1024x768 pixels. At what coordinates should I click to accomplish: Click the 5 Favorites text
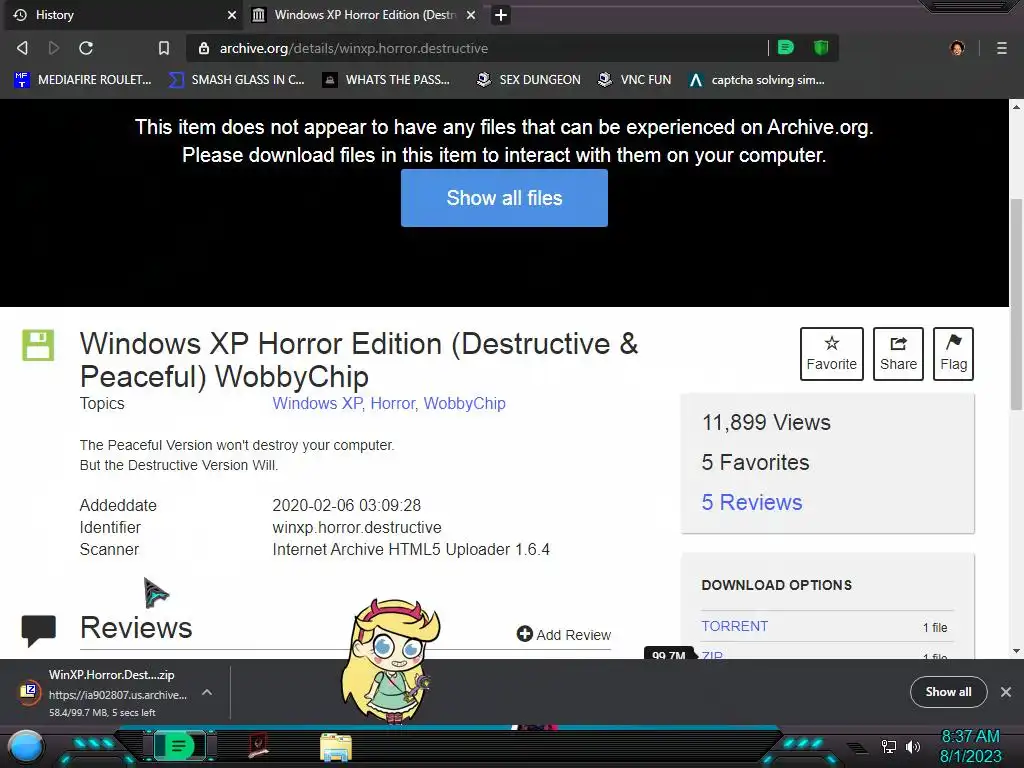(x=755, y=462)
